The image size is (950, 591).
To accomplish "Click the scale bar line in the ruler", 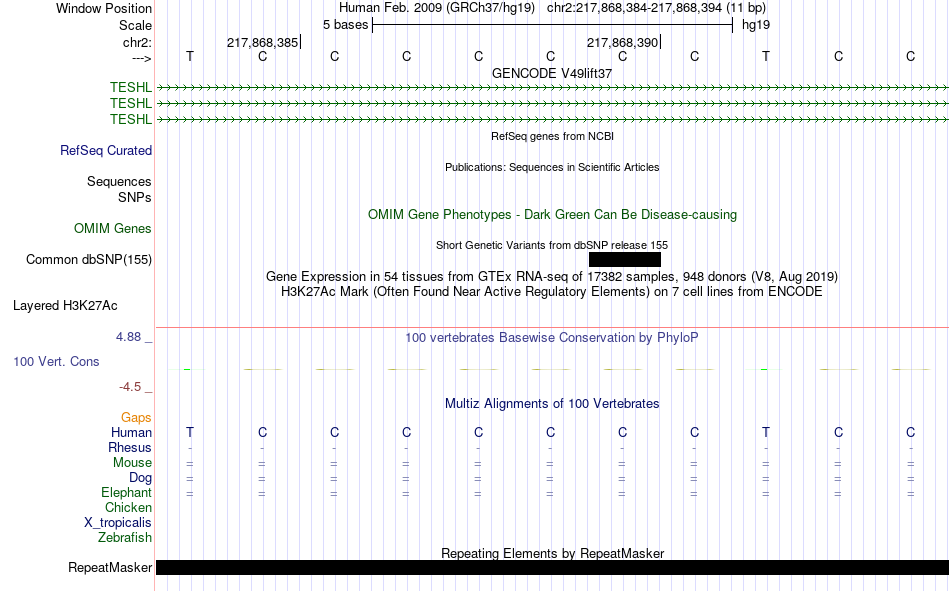I will [553, 25].
